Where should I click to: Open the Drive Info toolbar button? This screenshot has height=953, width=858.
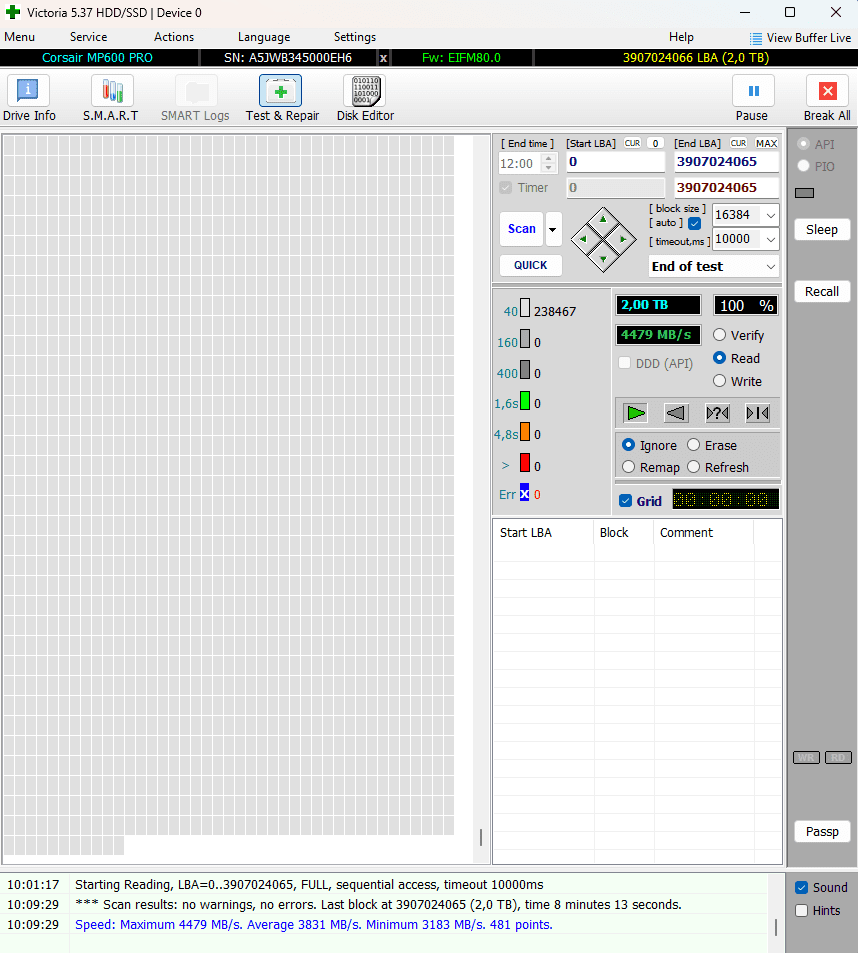28,91
